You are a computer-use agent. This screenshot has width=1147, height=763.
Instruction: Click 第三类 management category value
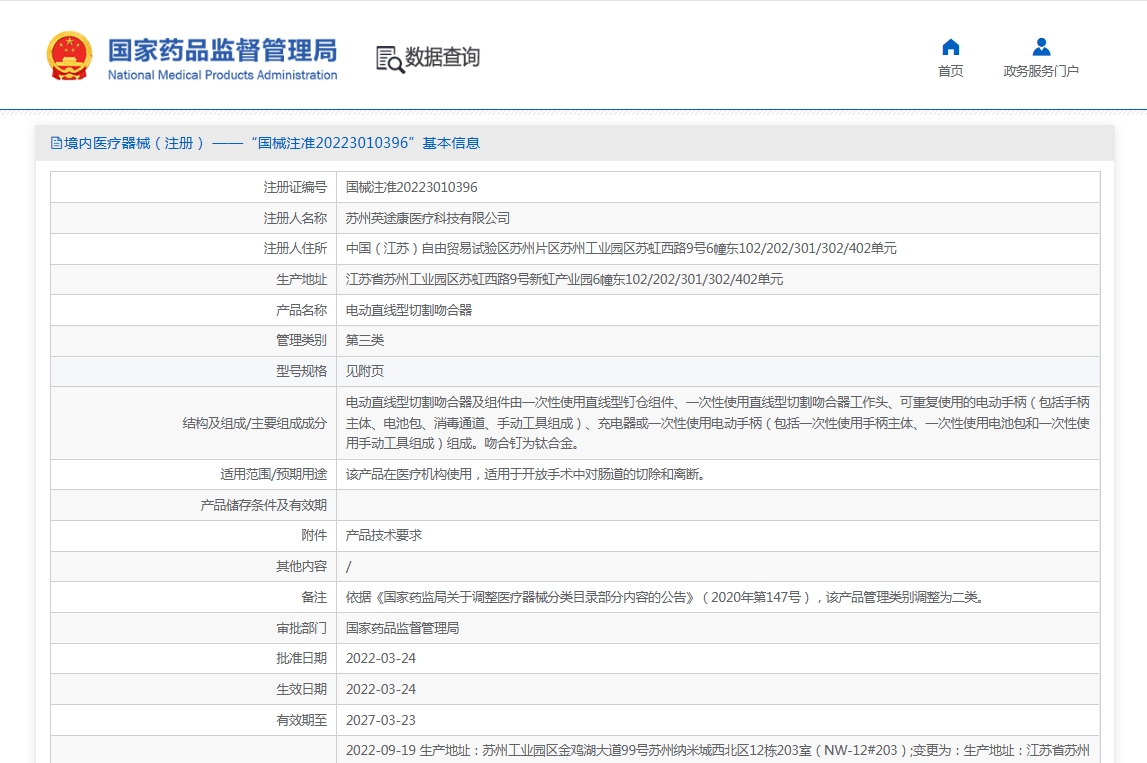point(365,340)
